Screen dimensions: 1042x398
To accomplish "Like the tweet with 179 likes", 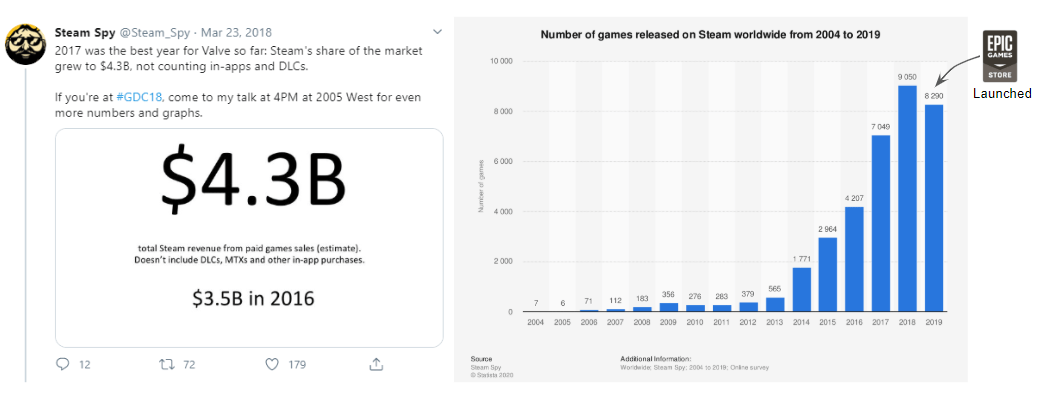I will coord(271,364).
